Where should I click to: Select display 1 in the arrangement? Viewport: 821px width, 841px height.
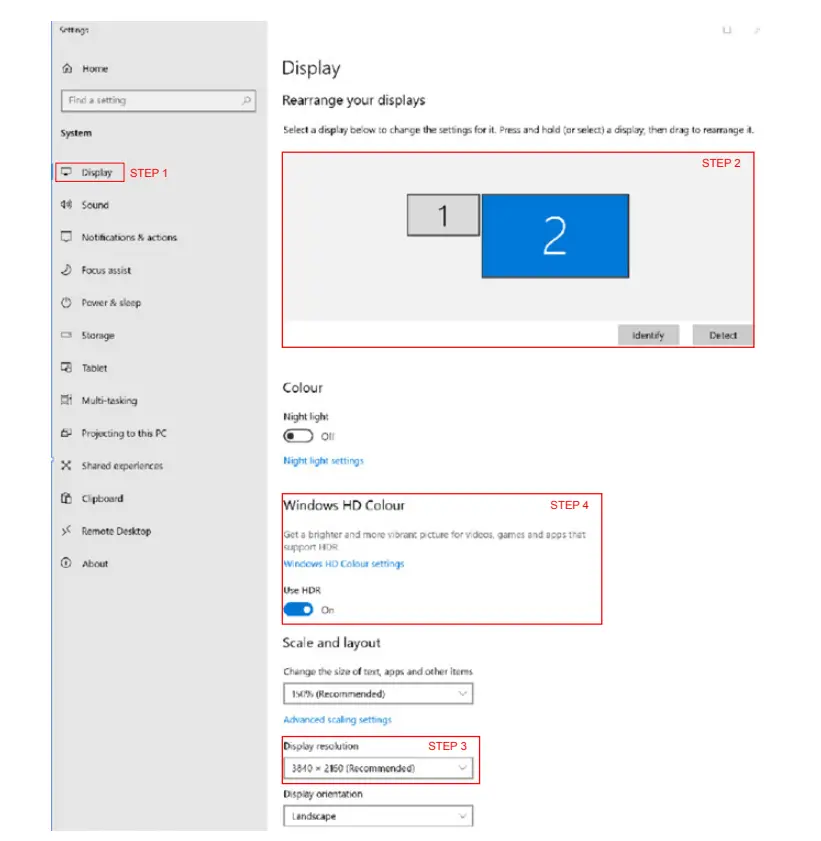click(x=443, y=215)
